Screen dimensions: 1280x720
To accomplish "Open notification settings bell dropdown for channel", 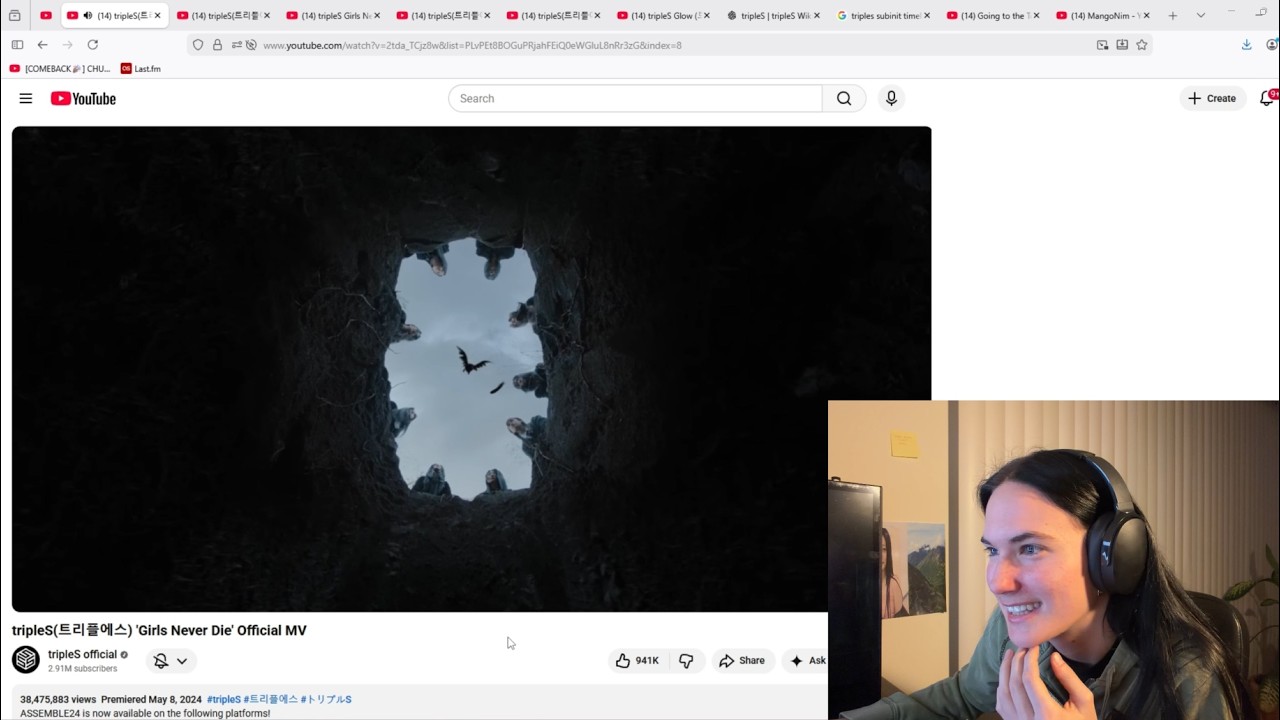I will (x=171, y=661).
